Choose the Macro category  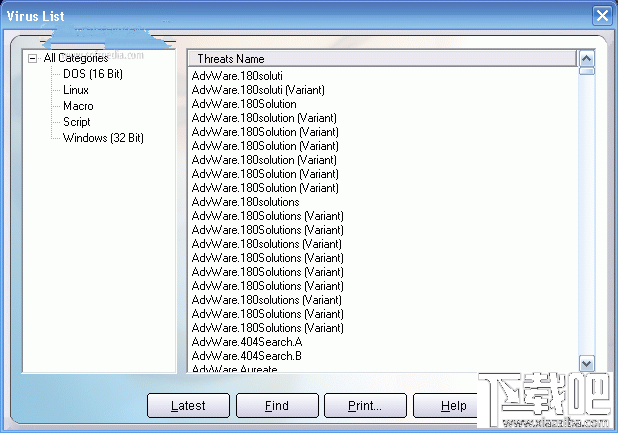click(x=78, y=106)
